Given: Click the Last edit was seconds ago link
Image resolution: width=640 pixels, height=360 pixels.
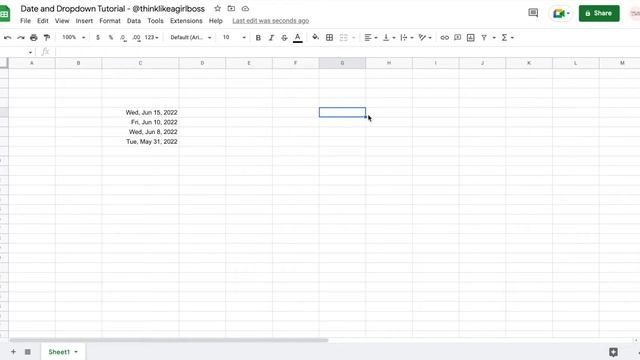Looking at the screenshot, I should 271,21.
